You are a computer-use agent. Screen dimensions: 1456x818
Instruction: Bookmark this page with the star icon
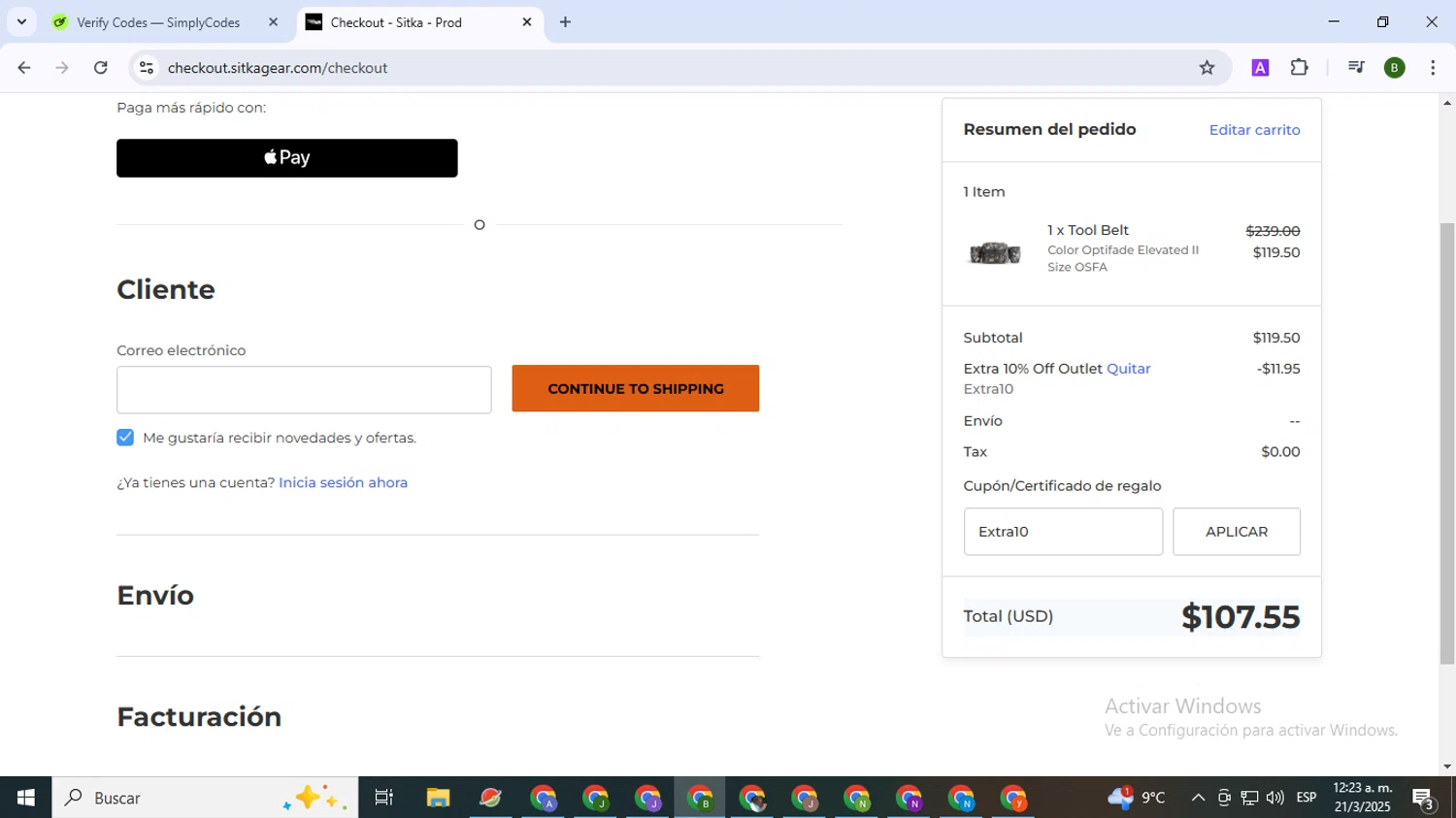(x=1207, y=68)
